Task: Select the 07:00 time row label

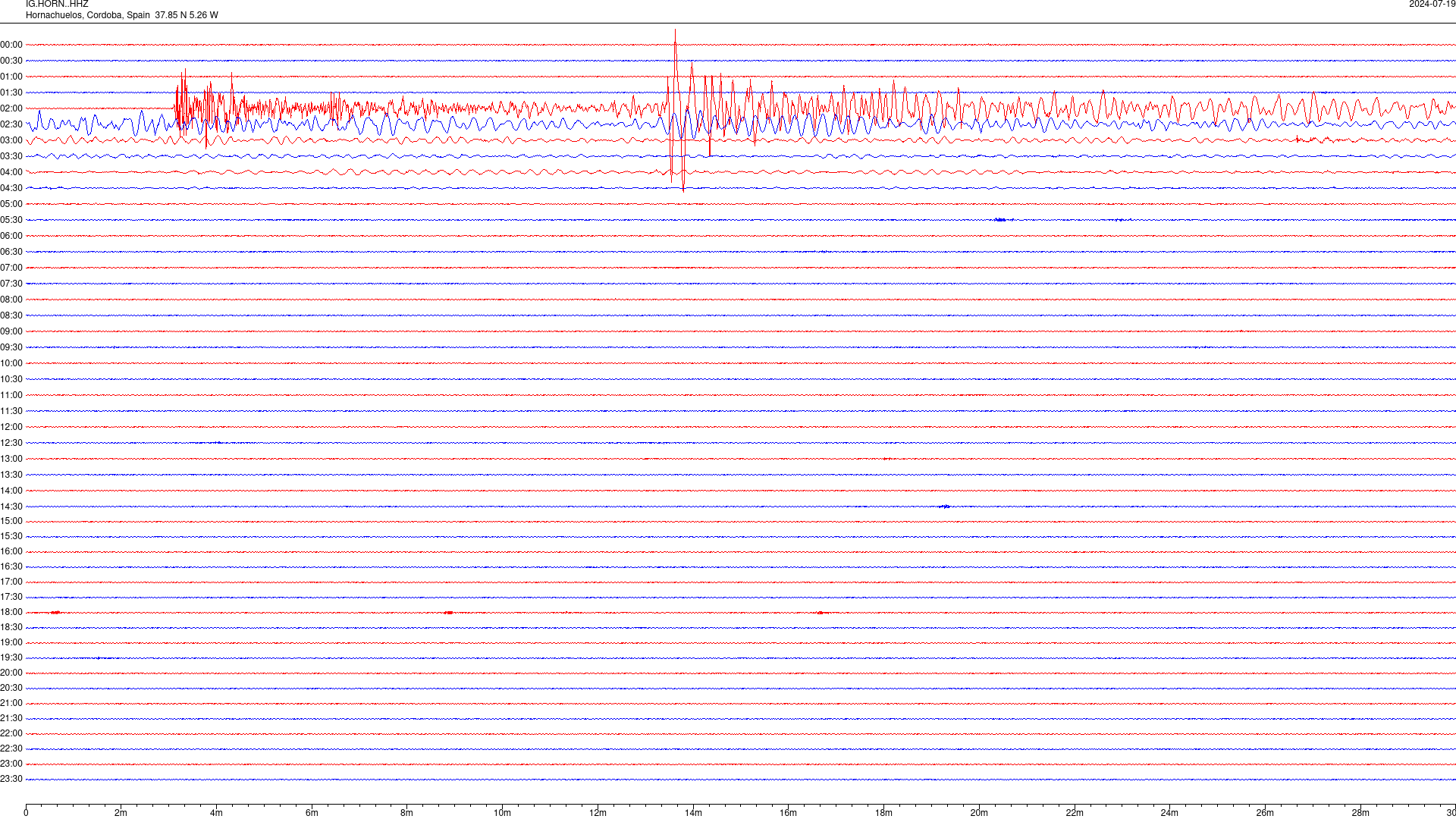Action: pyautogui.click(x=11, y=268)
